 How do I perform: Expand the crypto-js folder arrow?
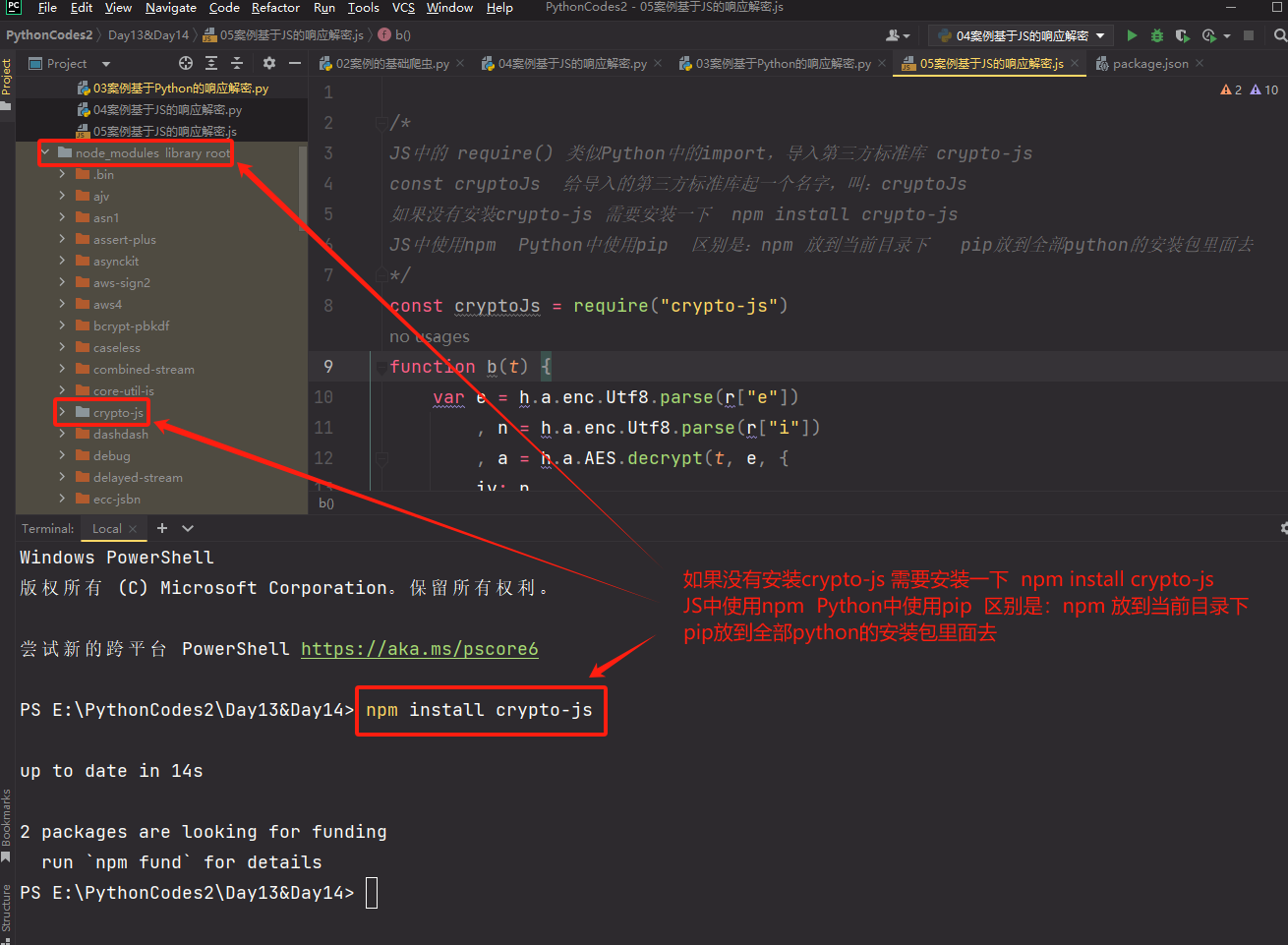pos(62,412)
